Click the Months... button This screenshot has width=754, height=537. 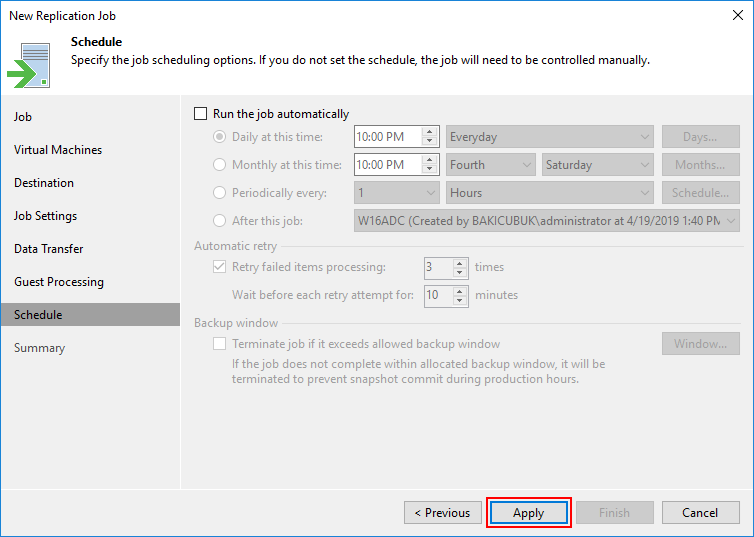click(x=701, y=165)
